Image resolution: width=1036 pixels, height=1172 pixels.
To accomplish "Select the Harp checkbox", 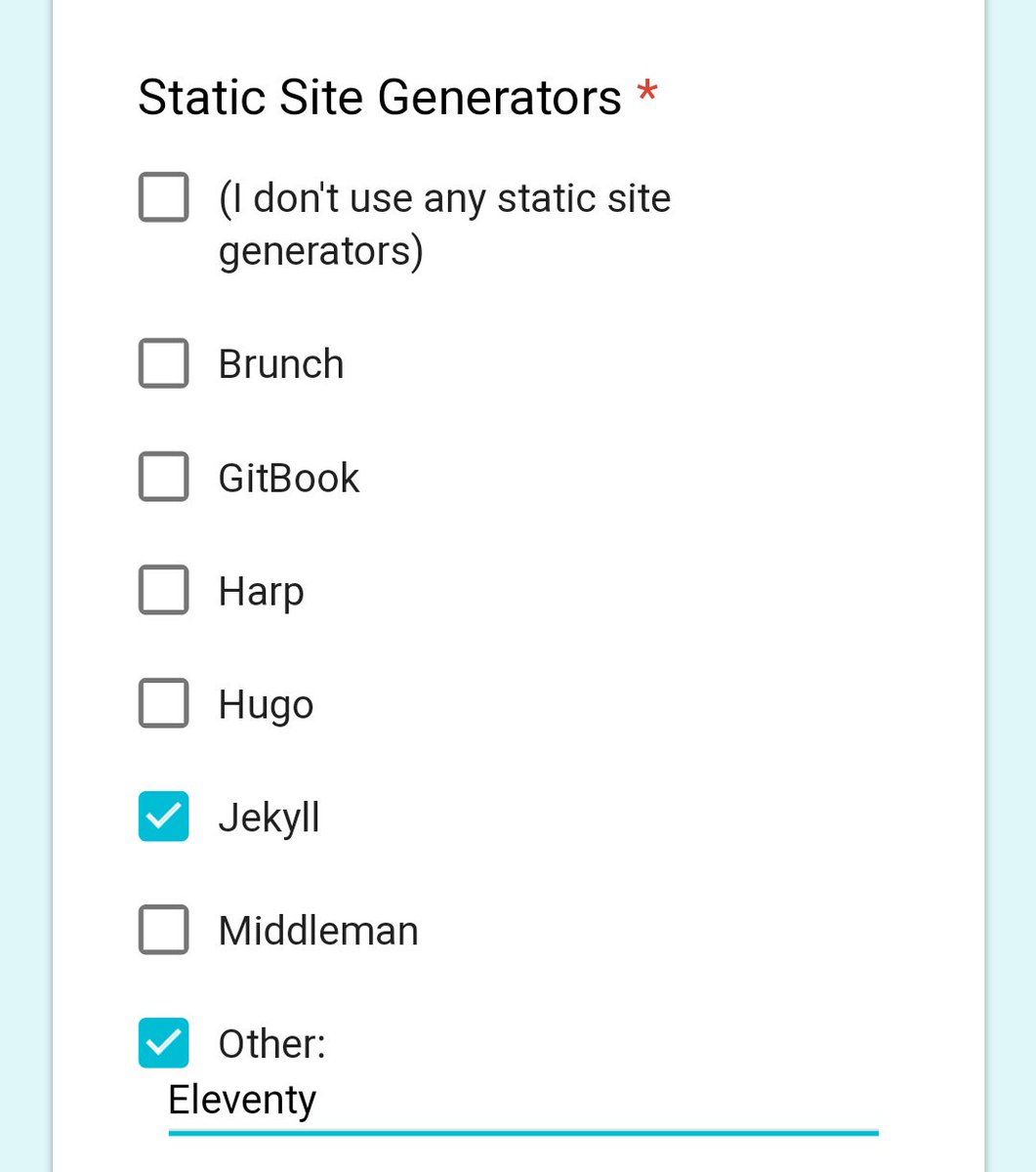I will point(163,590).
